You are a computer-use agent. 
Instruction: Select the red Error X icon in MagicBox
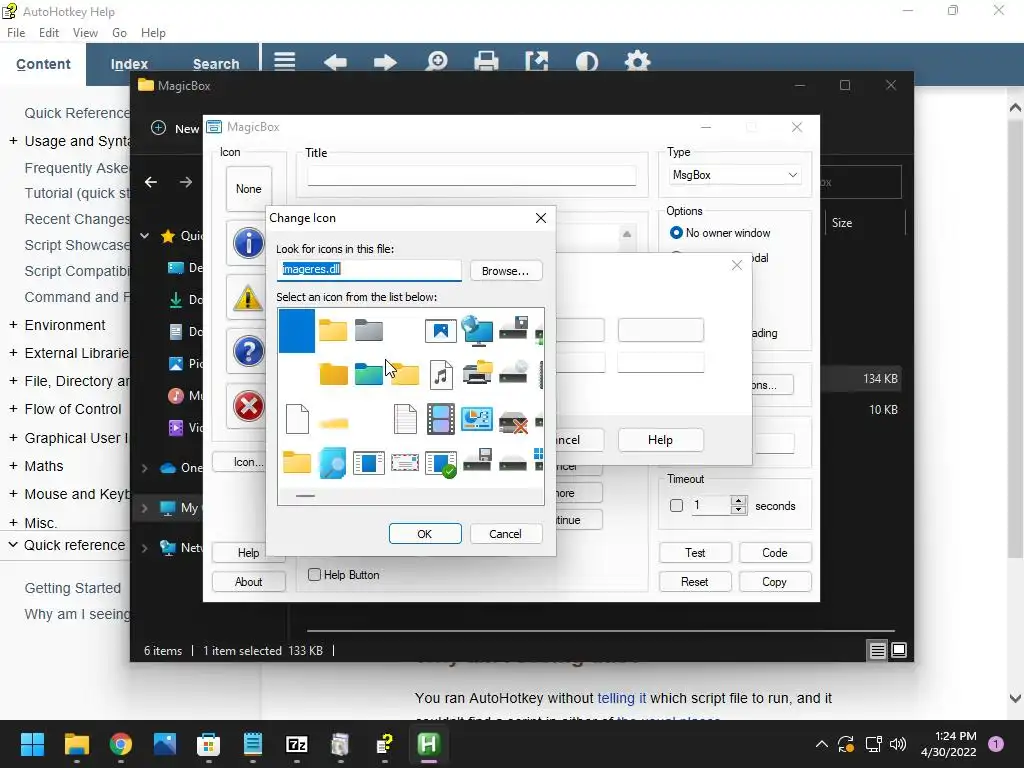point(248,406)
